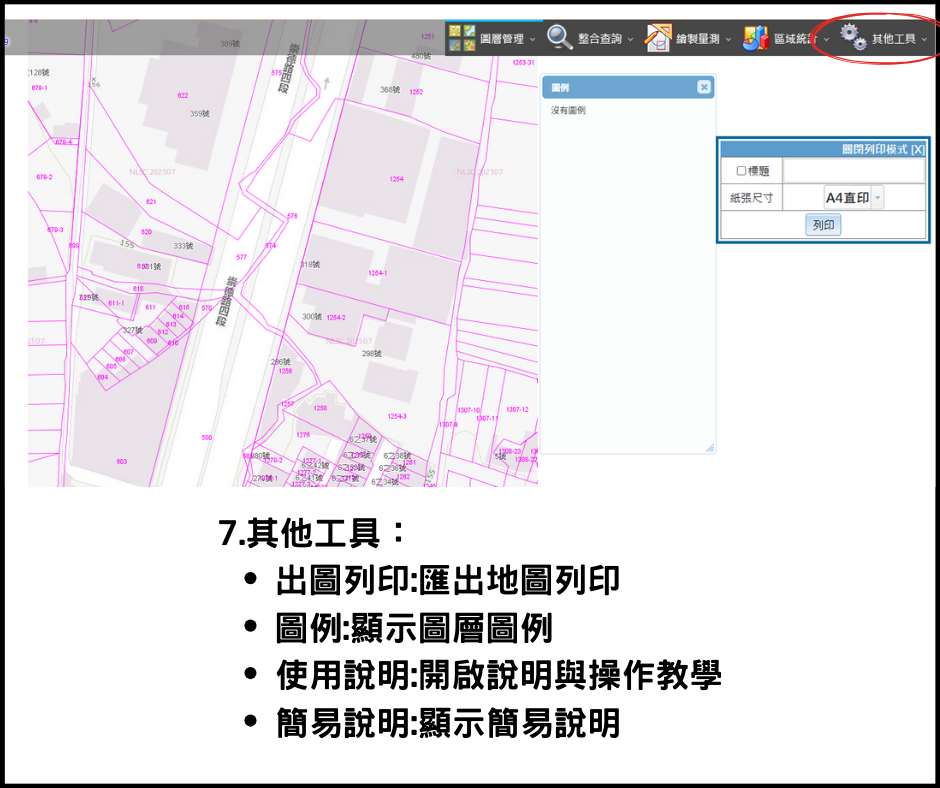This screenshot has width=940, height=788.
Task: Open the 繪製量測 menu label
Action: coord(699,39)
